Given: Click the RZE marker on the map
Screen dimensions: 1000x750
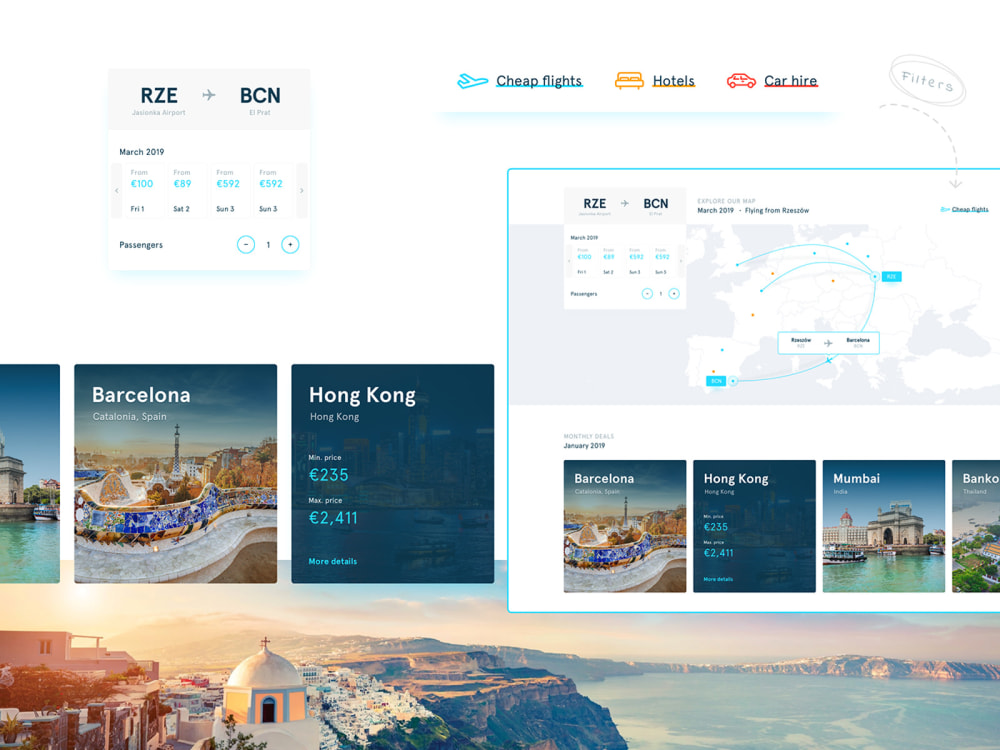Looking at the screenshot, I should tap(891, 276).
